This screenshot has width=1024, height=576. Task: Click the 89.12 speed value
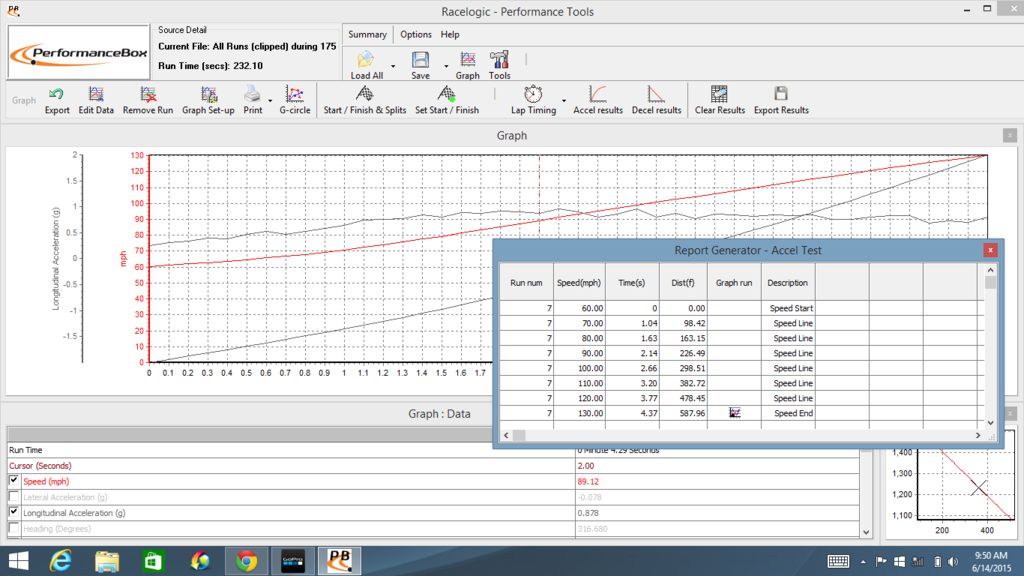[586, 481]
